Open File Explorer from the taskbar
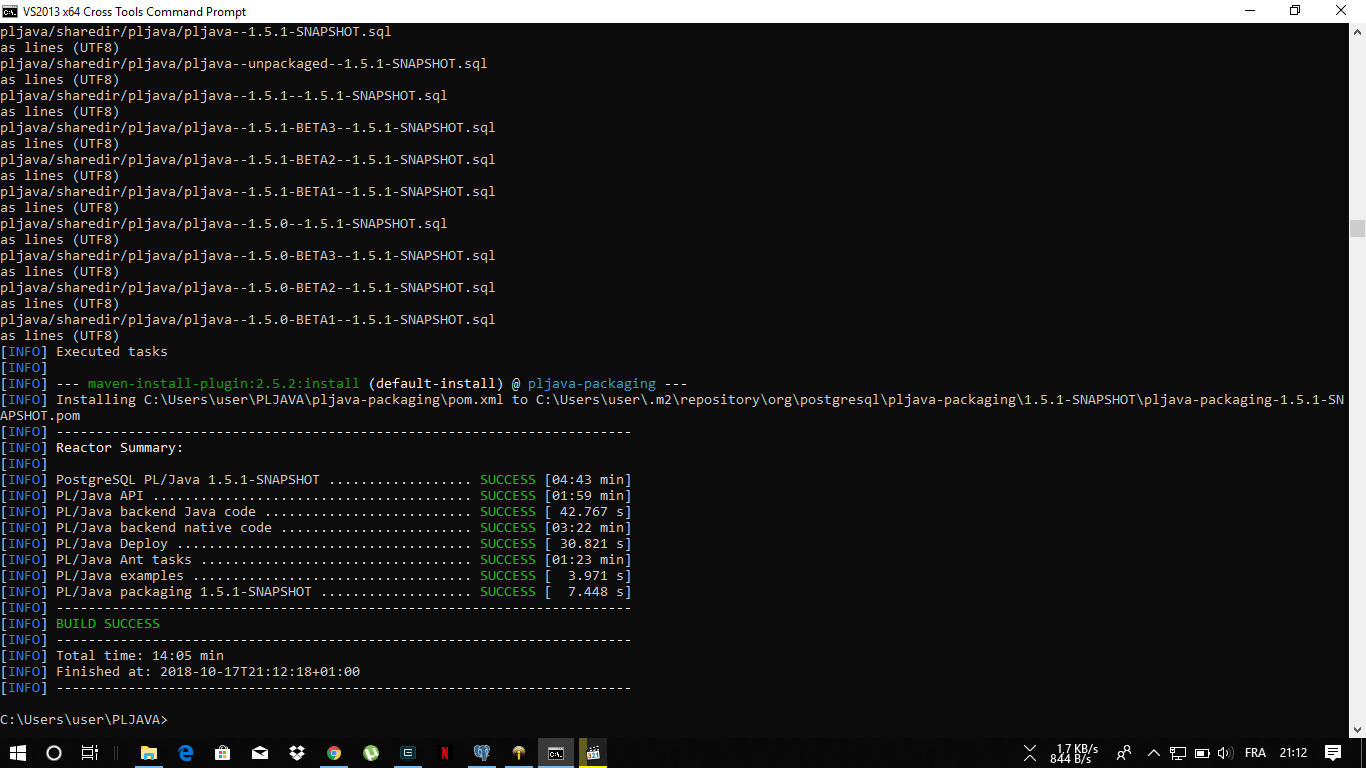This screenshot has height=768, width=1366. [148, 753]
